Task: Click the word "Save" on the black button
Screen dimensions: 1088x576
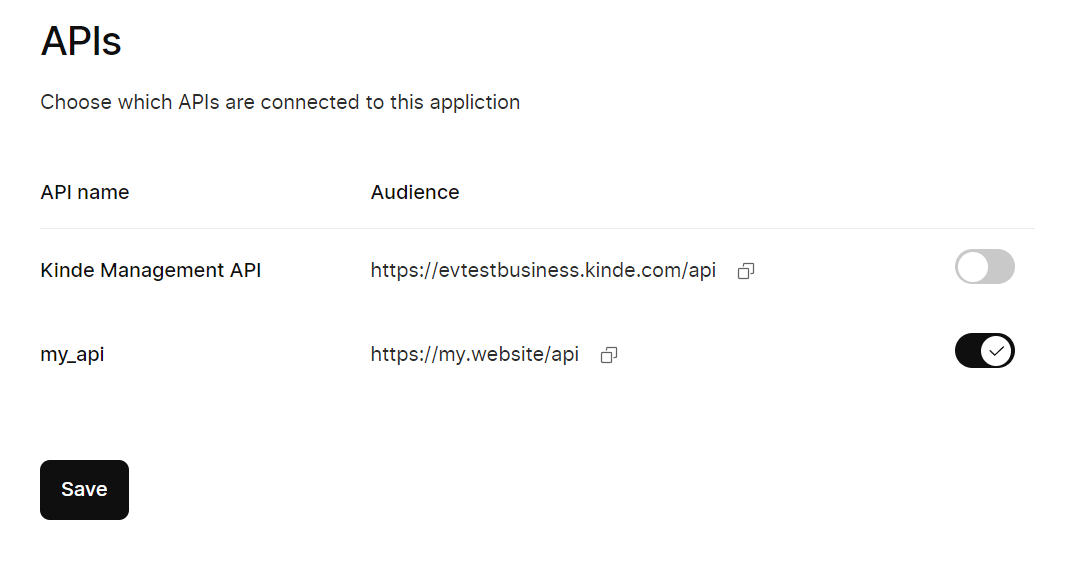Action: click(84, 490)
